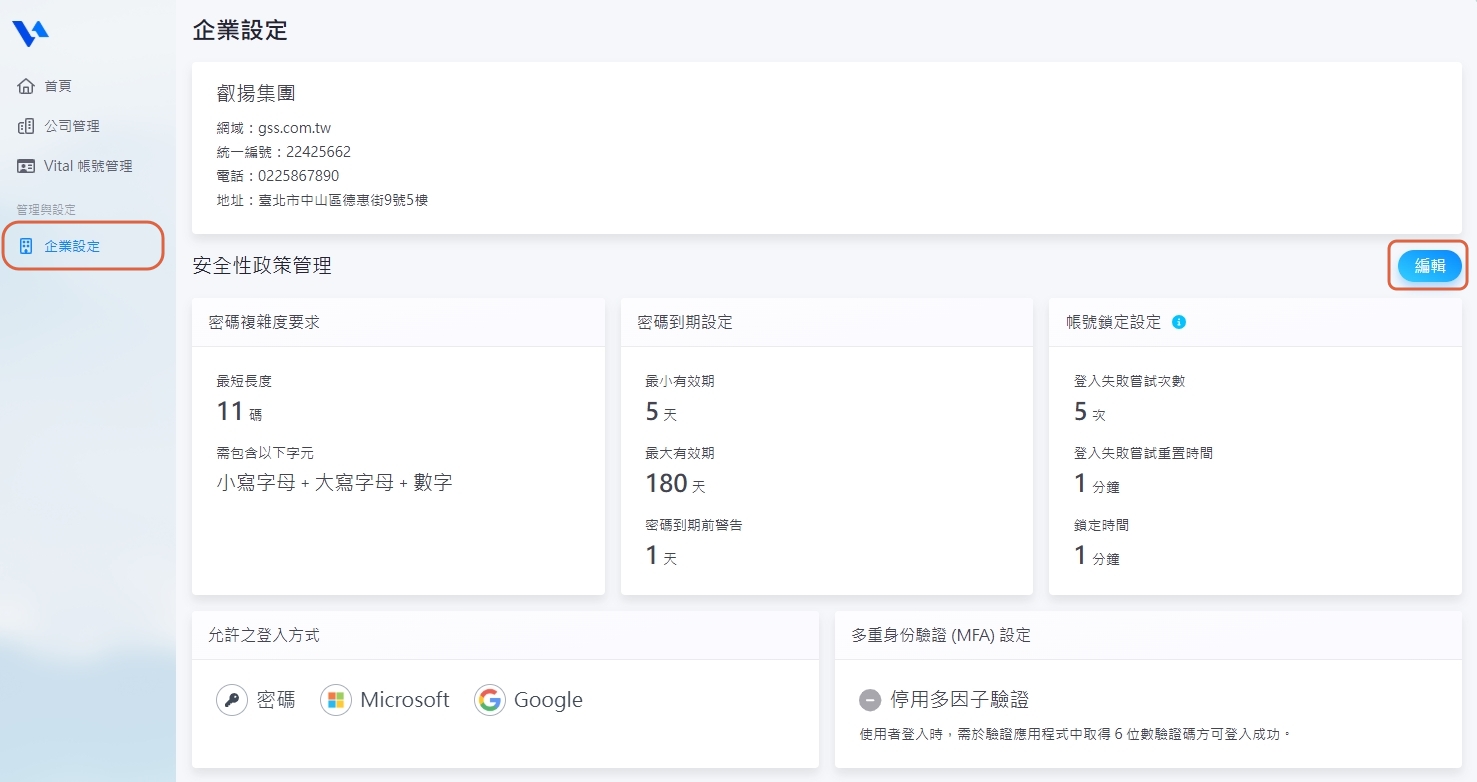Click the Microsoft logo icon
Screen dimensions: 1477x782
336,700
